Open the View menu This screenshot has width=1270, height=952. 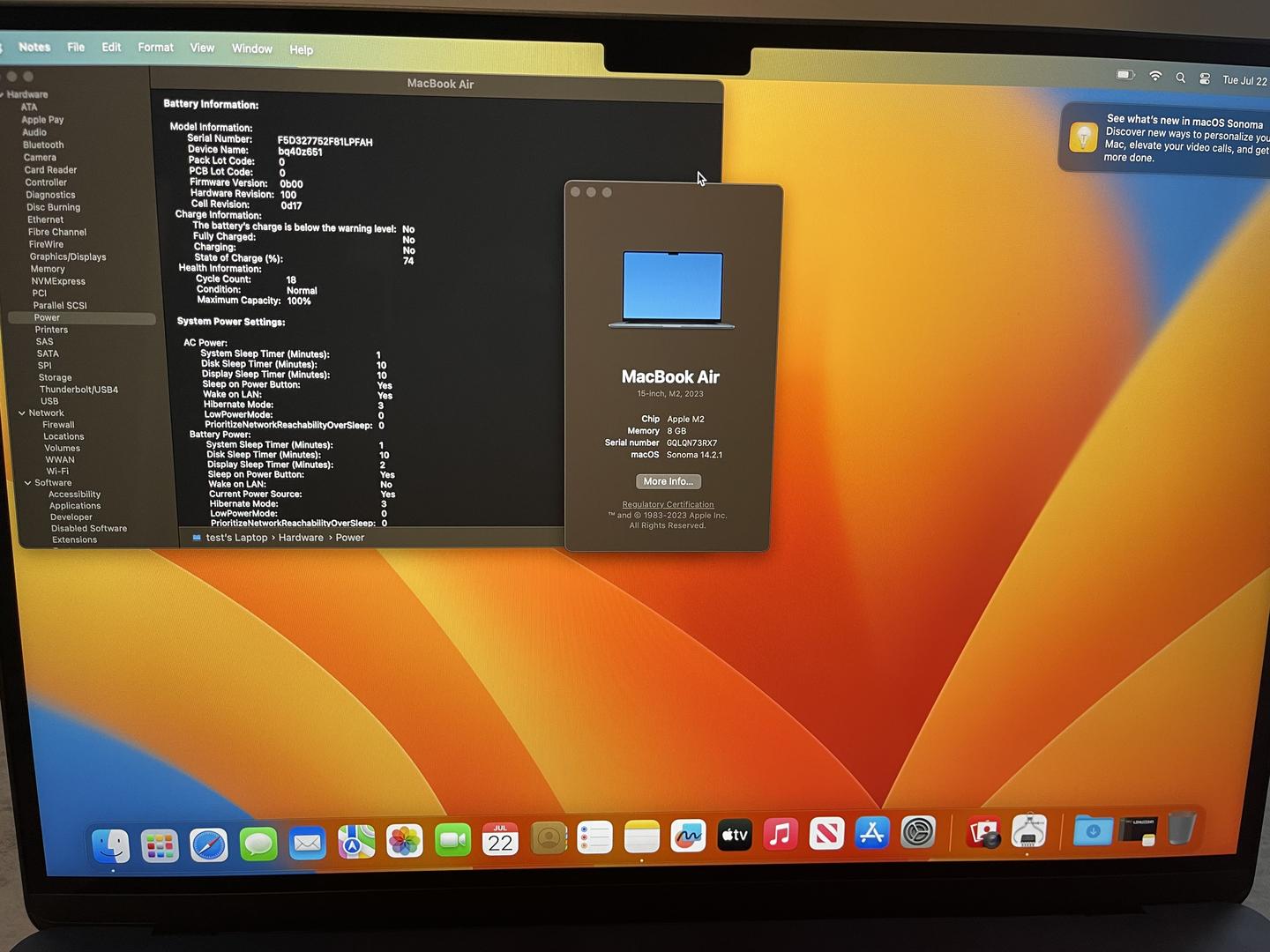point(202,48)
